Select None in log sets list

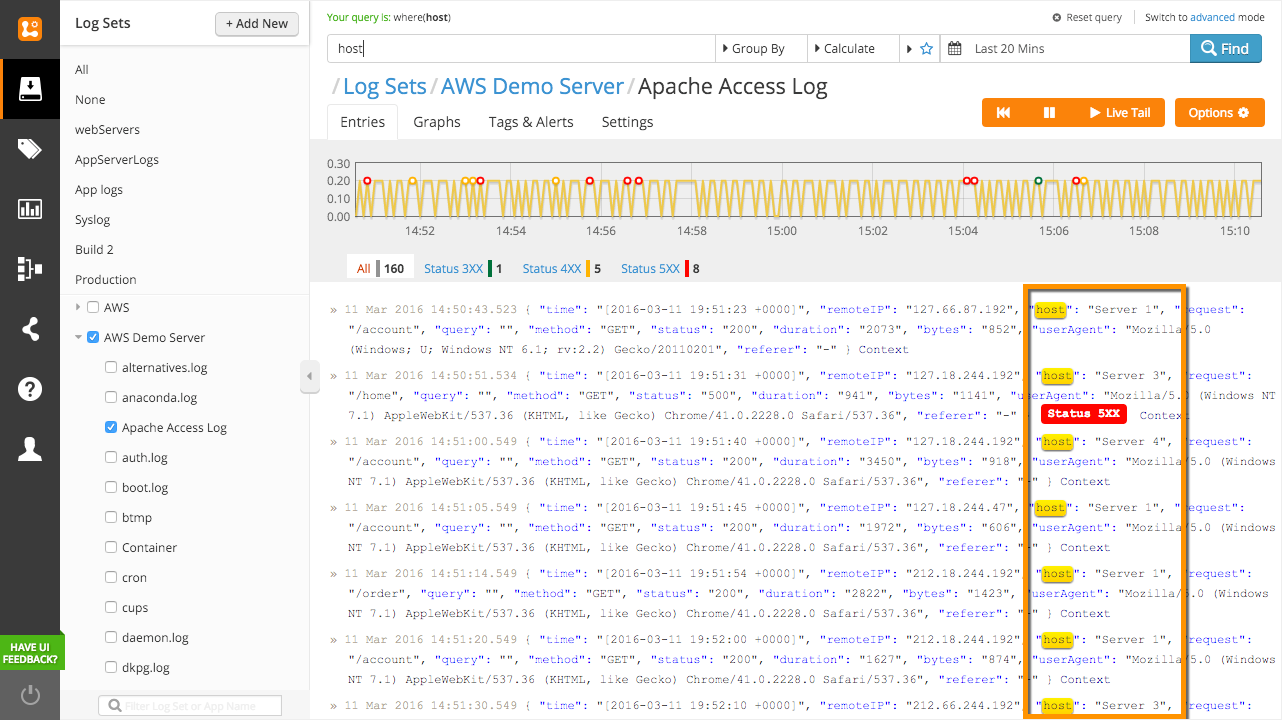coord(90,100)
